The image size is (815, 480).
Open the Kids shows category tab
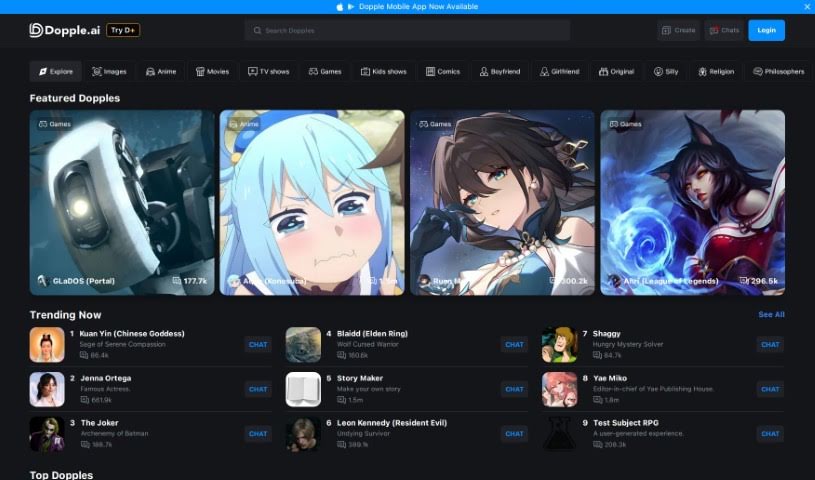384,72
